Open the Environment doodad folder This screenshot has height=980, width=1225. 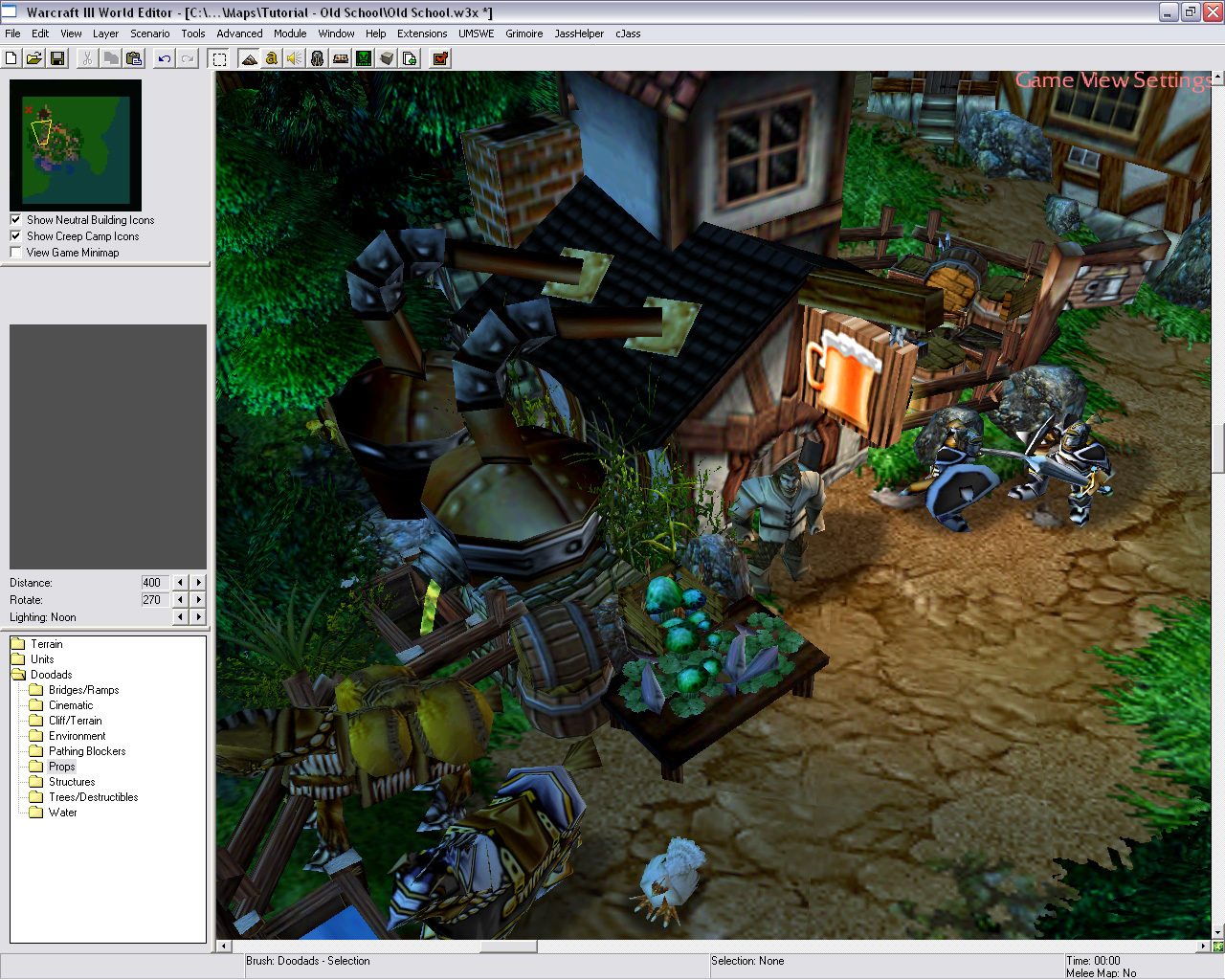point(77,736)
